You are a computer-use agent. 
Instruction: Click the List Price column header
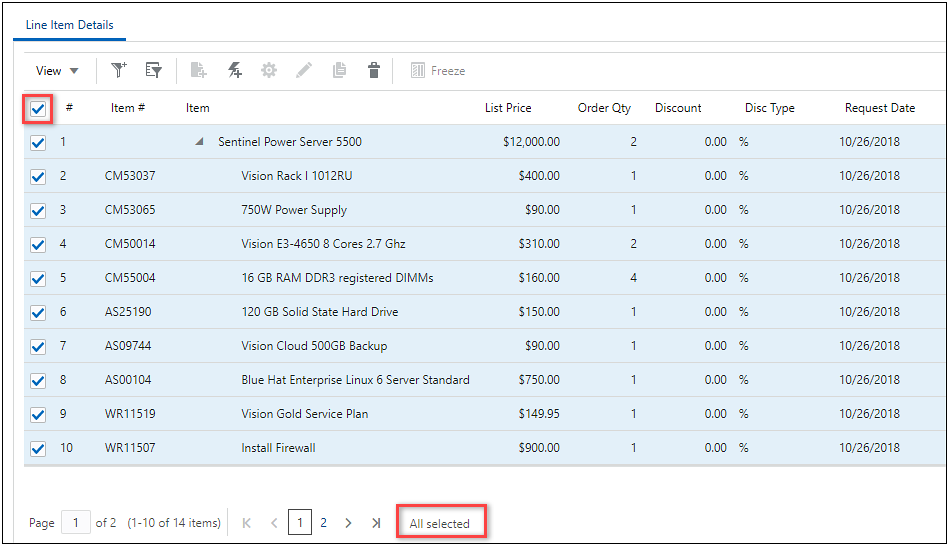508,108
